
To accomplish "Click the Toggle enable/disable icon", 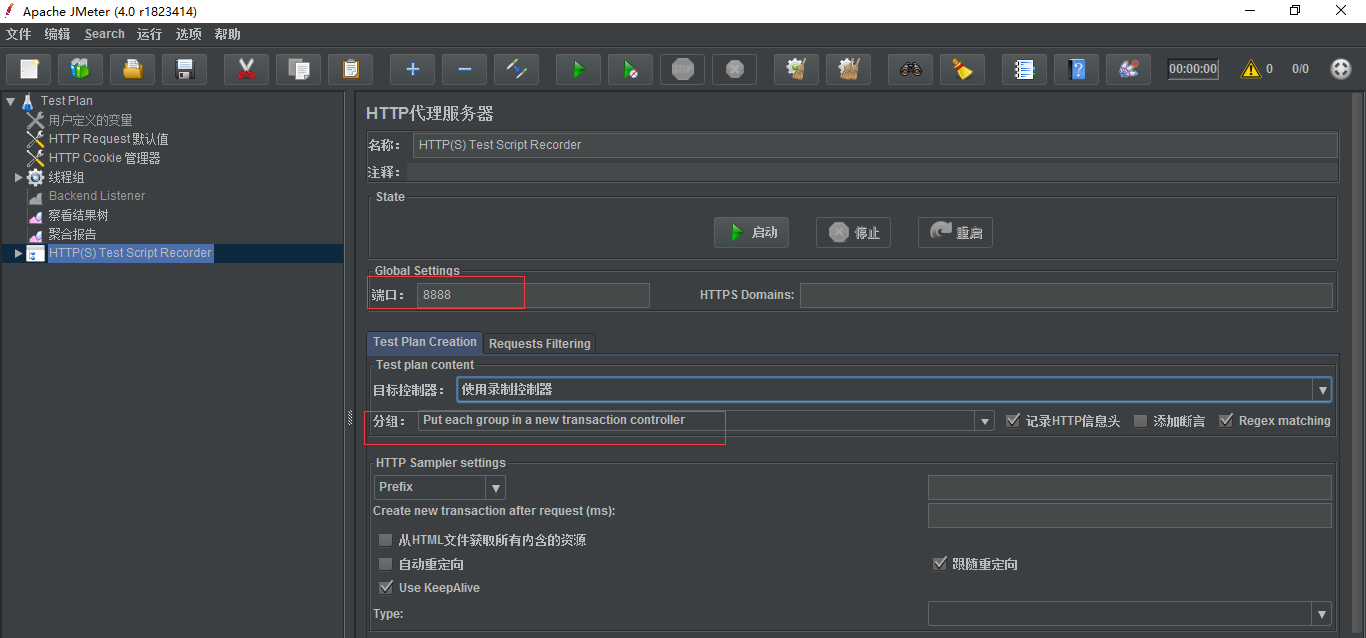I will pyautogui.click(x=516, y=69).
